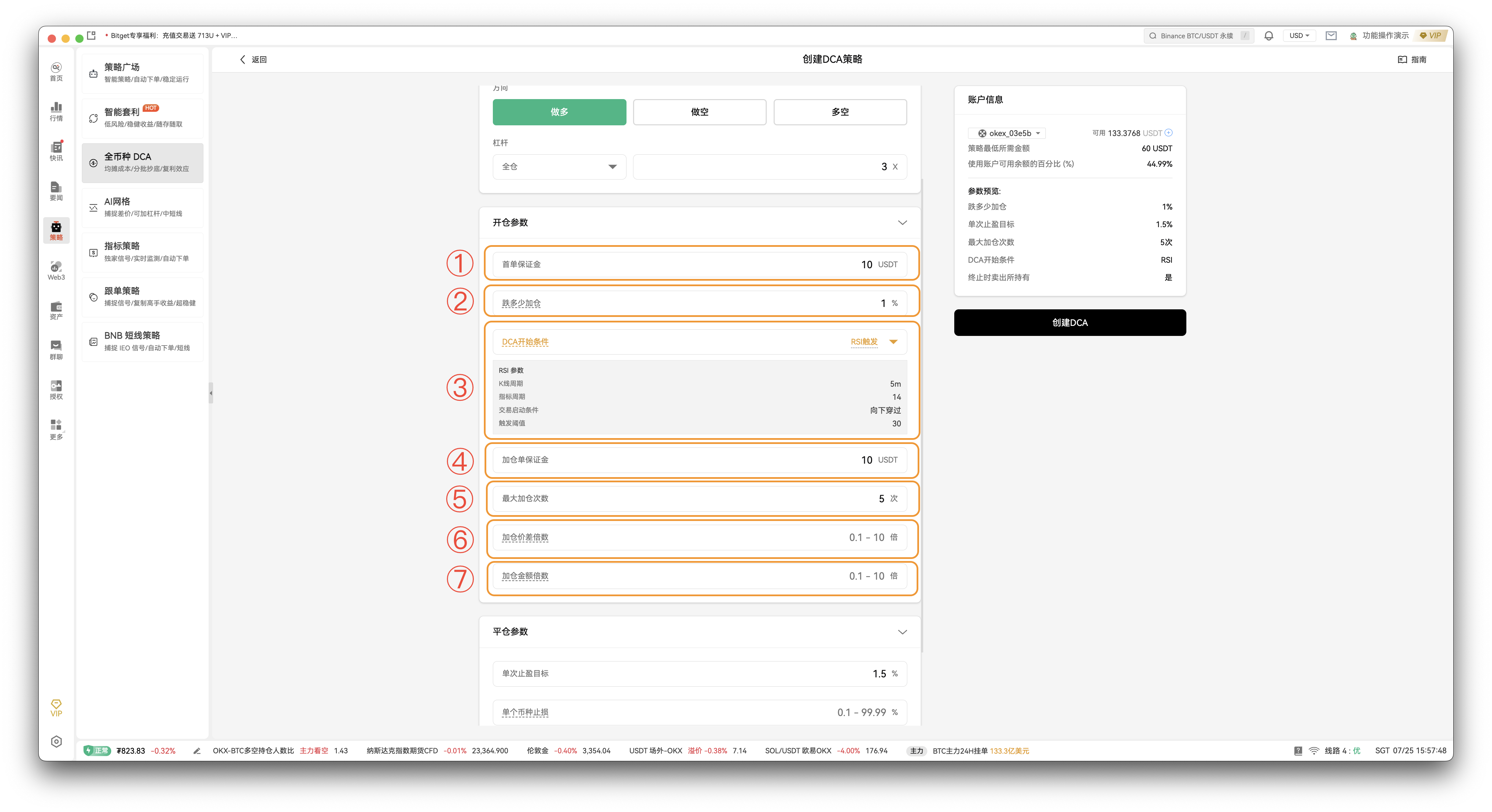Open the 全仓 margin mode dropdown
The image size is (1492, 812).
(x=559, y=167)
